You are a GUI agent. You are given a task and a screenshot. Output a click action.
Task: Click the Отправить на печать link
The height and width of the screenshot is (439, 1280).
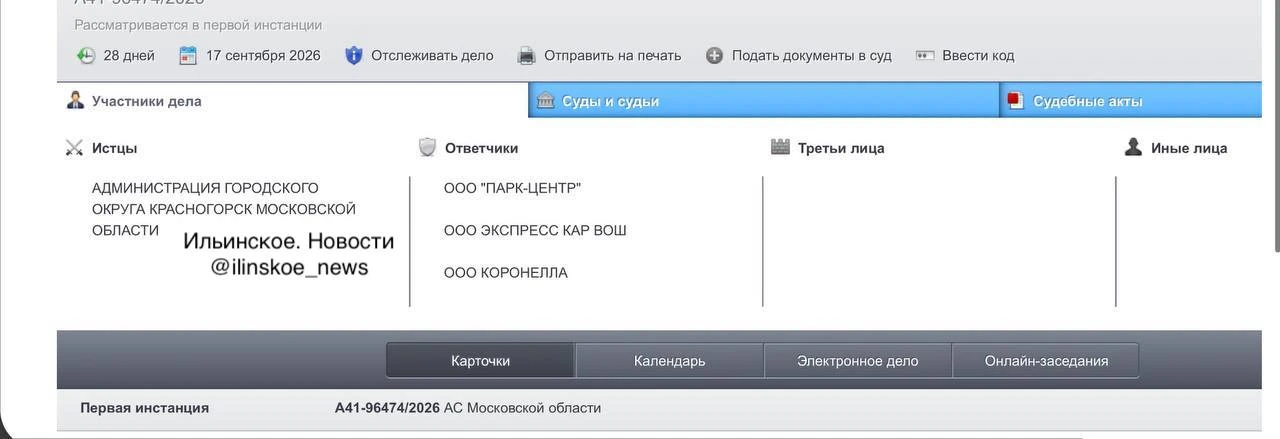coord(613,56)
